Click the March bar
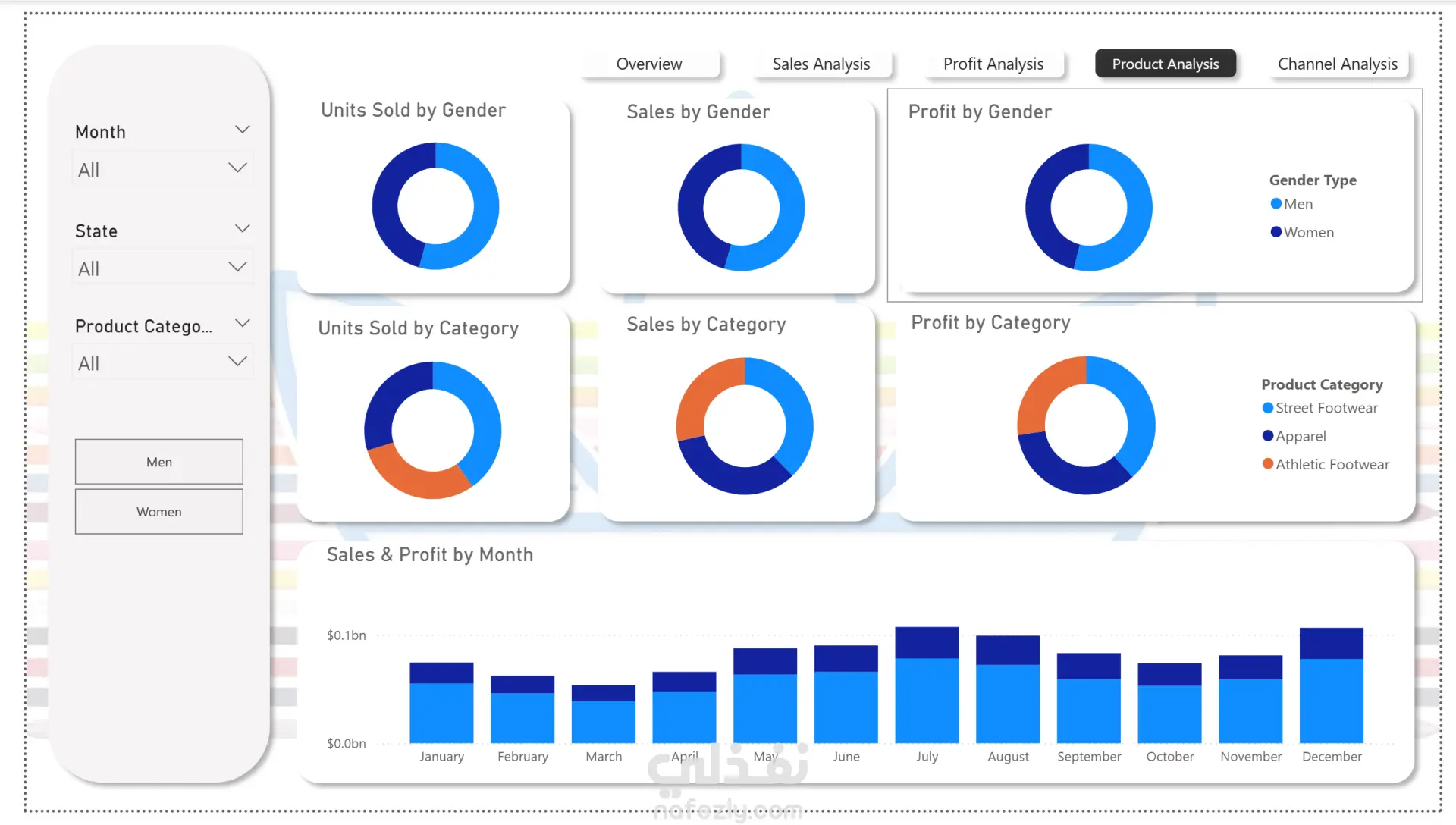Screen dimensions: 1456x825 pos(604,714)
